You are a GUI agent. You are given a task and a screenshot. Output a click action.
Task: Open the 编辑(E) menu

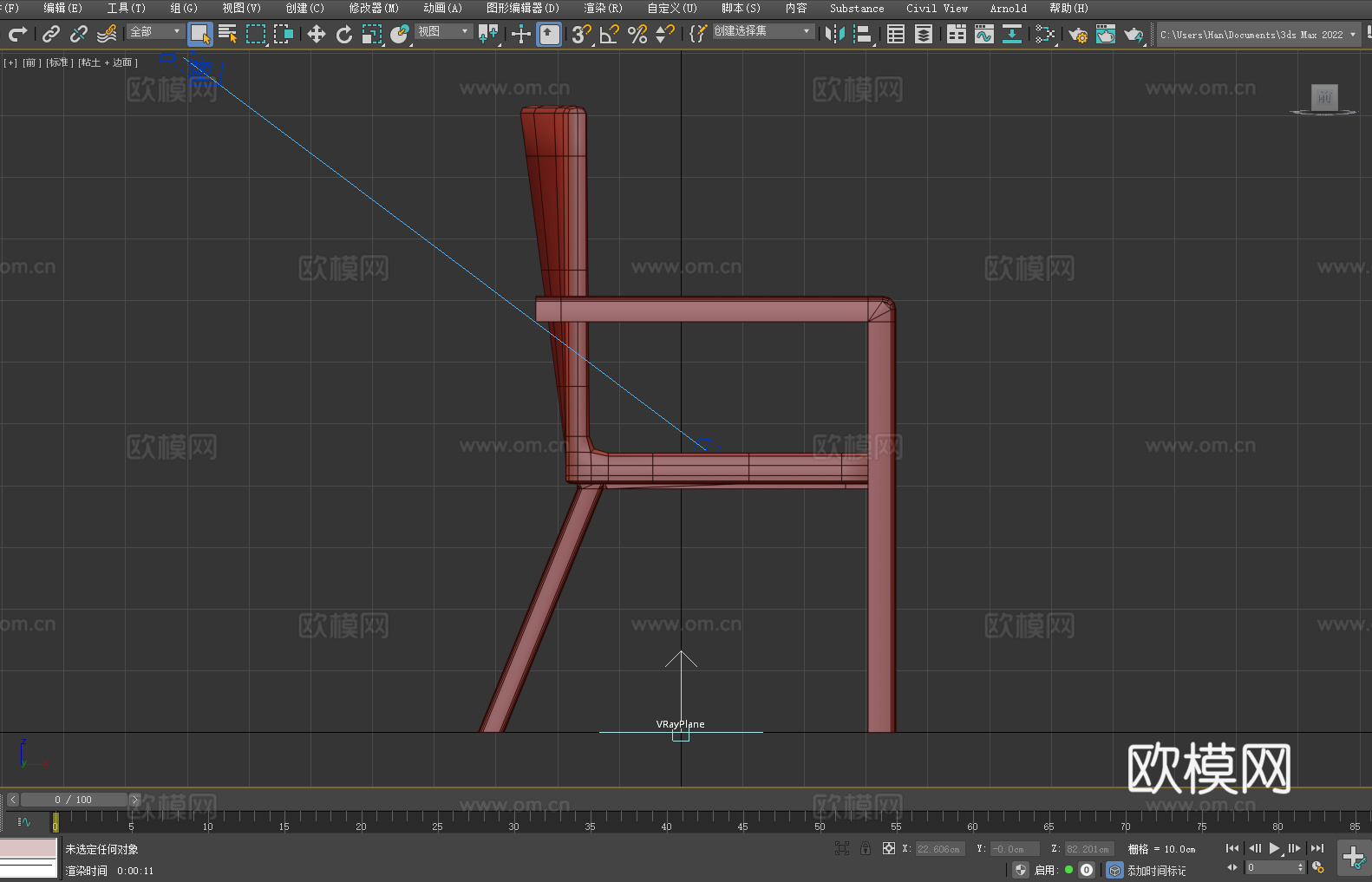pos(62,8)
